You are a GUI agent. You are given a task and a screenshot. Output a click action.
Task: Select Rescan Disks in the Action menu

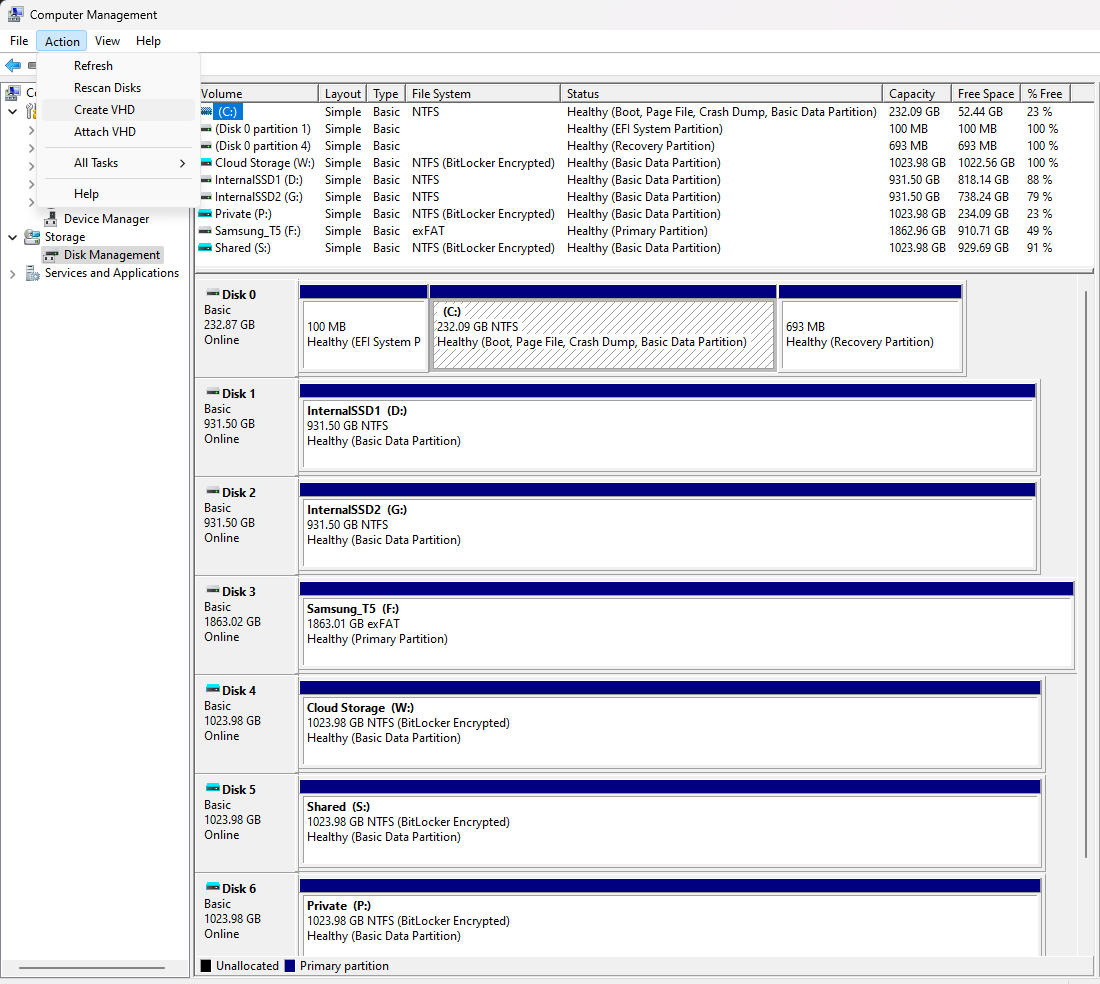click(107, 88)
